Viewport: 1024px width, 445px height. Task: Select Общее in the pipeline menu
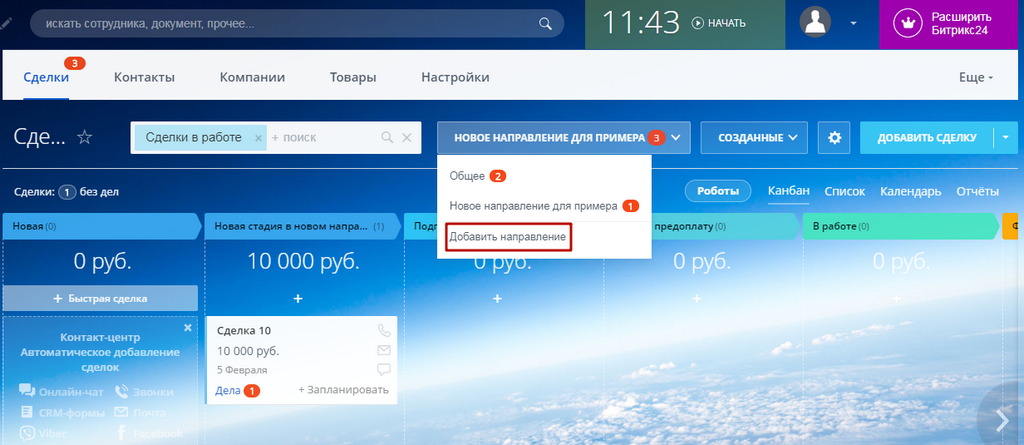tap(467, 176)
